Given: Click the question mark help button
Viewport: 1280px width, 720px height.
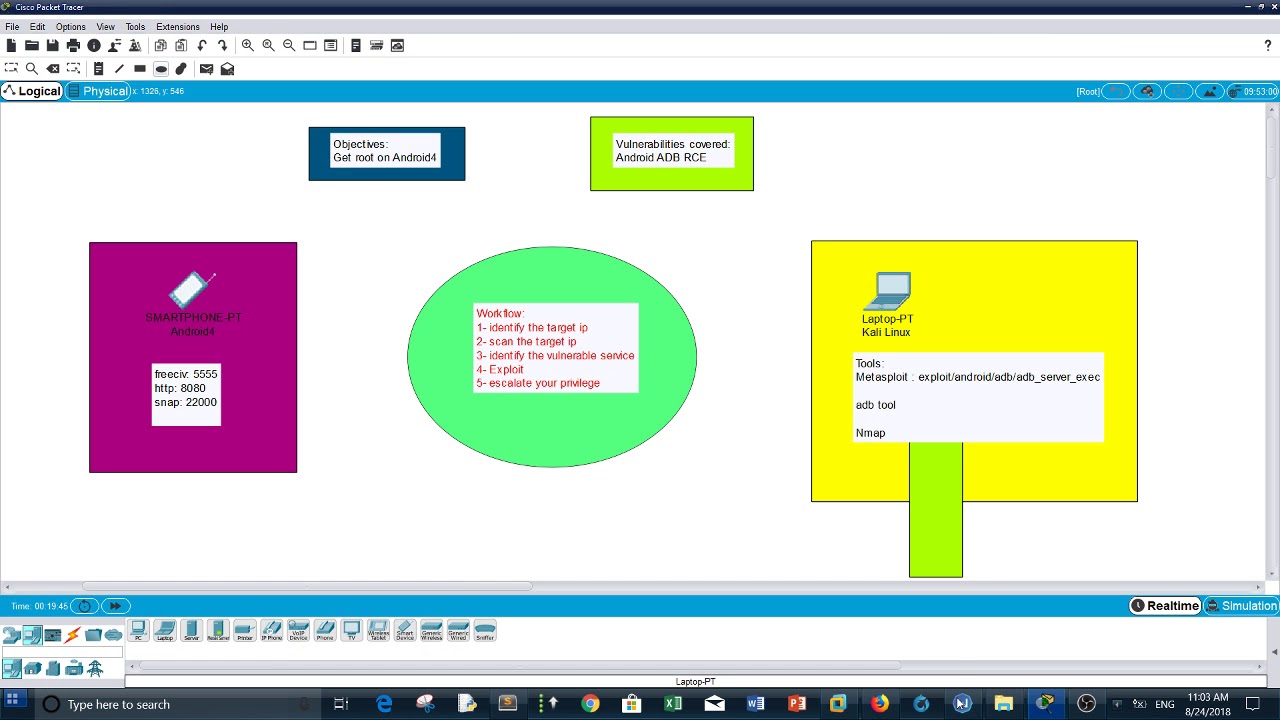Looking at the screenshot, I should tap(1267, 45).
